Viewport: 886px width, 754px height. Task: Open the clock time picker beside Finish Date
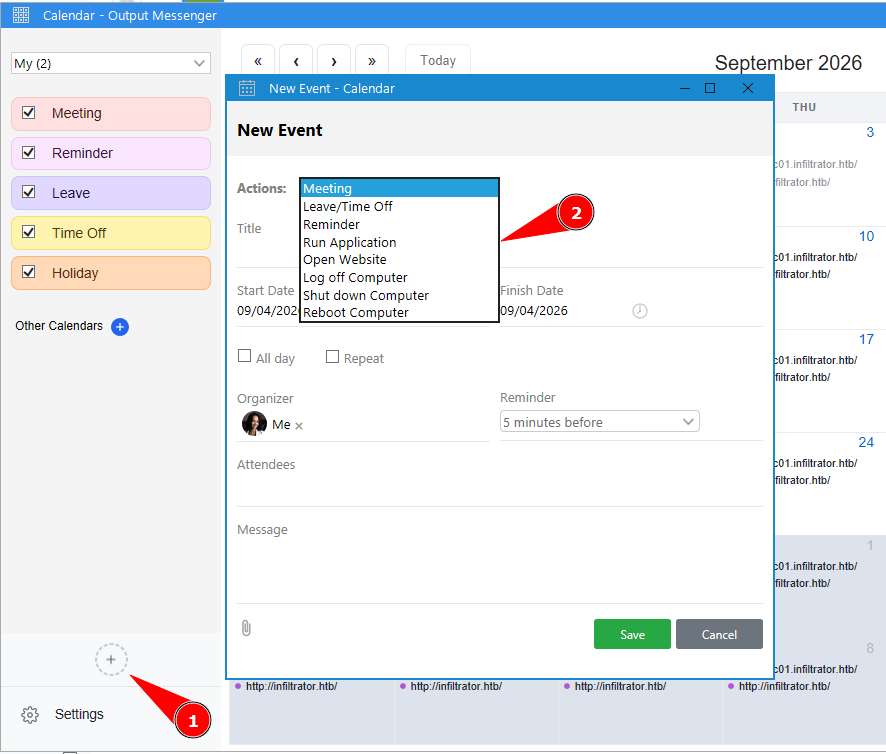[x=640, y=310]
